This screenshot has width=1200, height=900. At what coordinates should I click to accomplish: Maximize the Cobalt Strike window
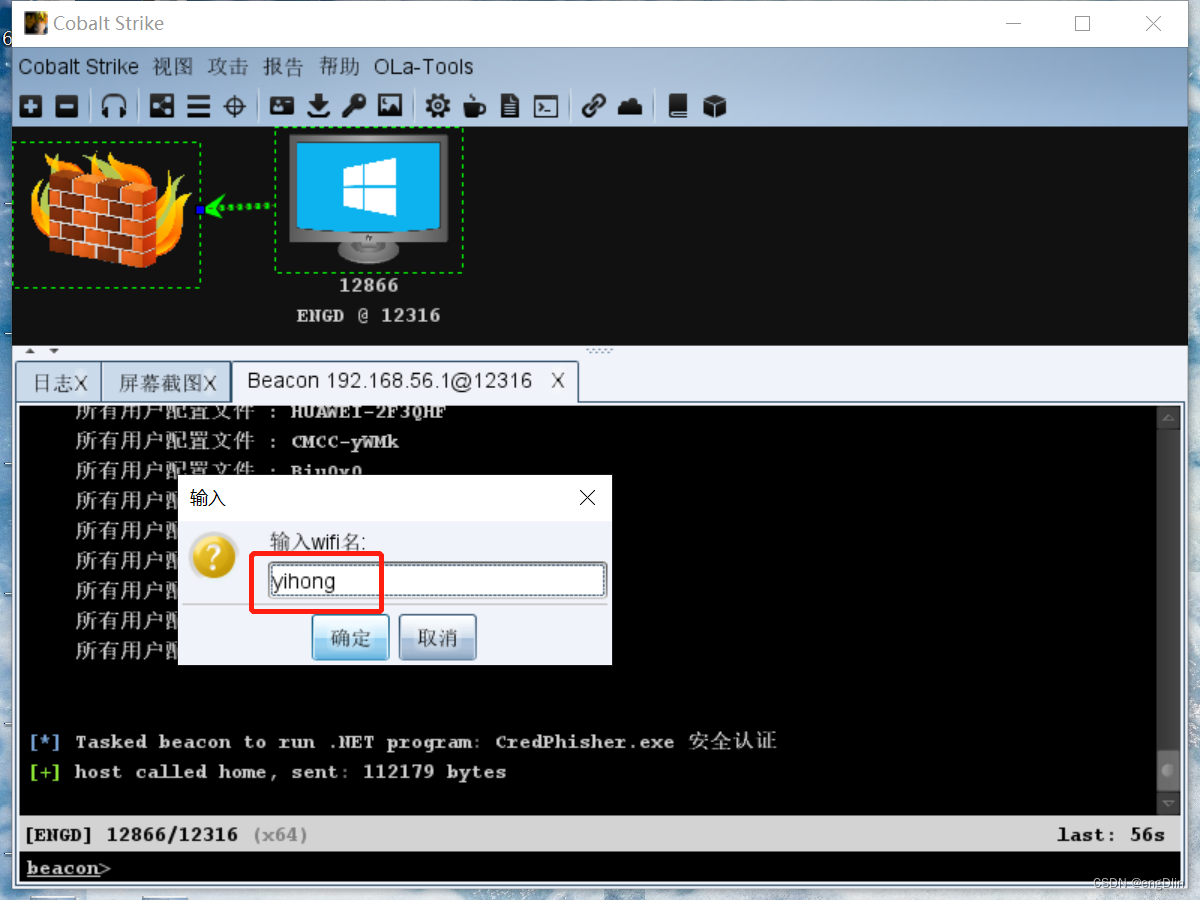pos(1082,24)
